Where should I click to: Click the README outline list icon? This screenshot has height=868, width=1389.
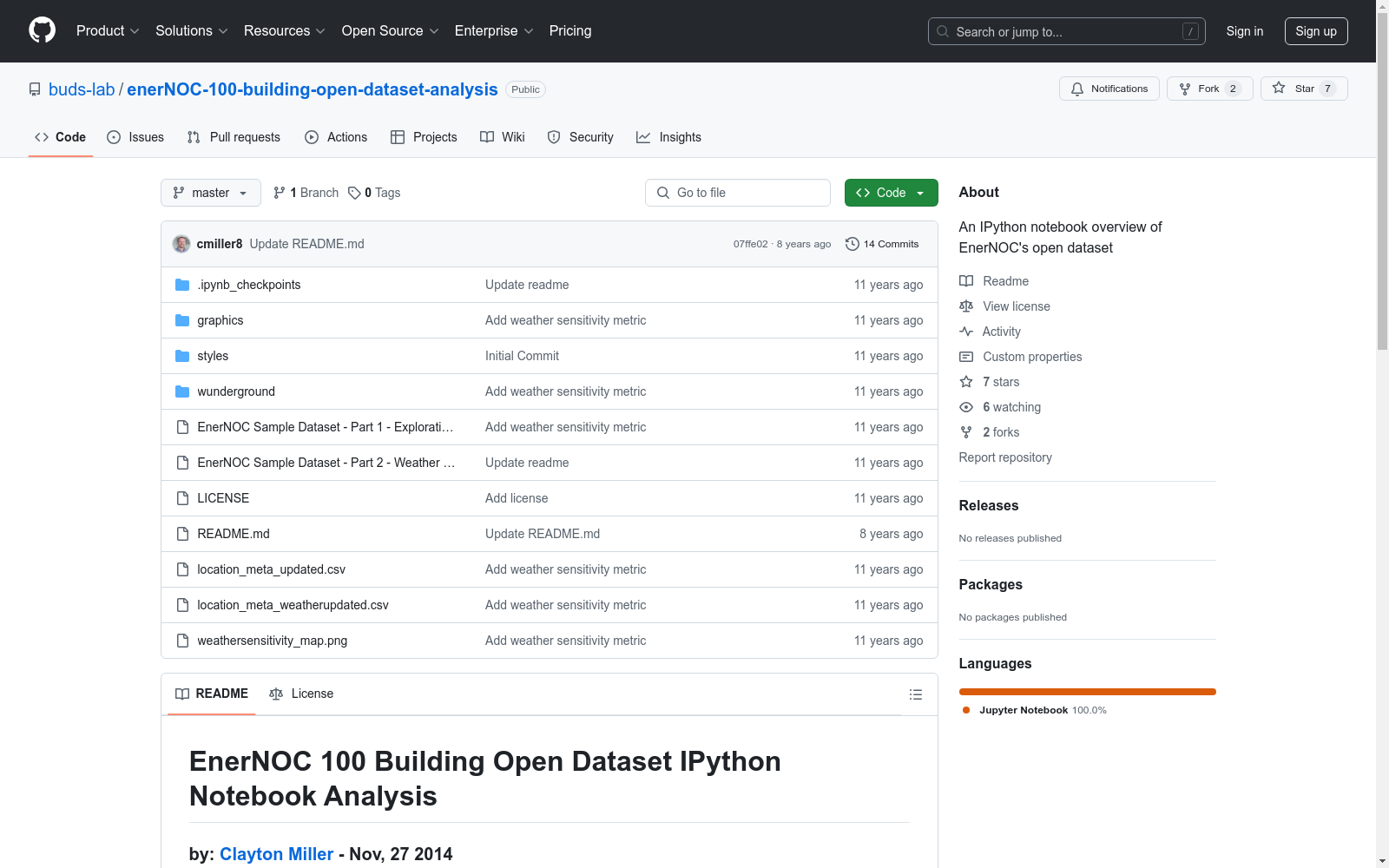(x=915, y=694)
